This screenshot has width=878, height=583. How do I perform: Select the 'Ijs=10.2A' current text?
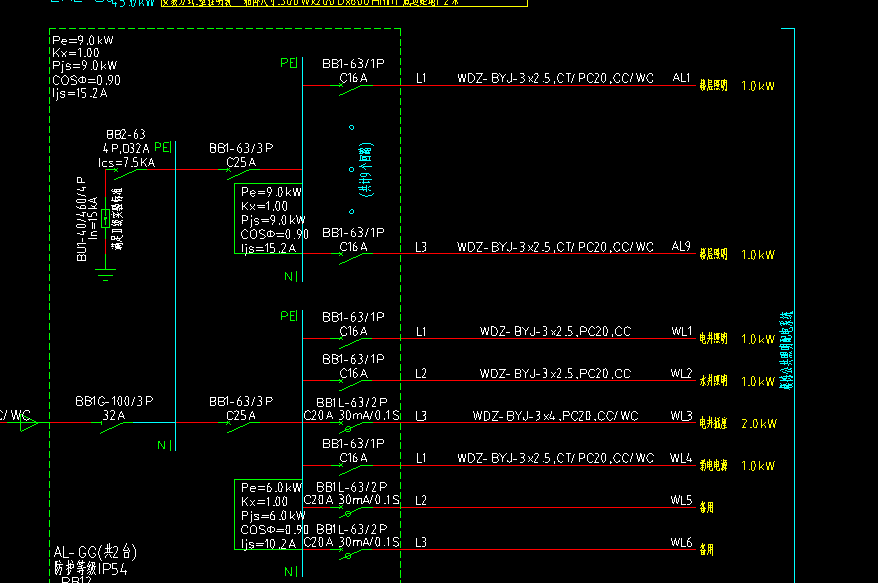pos(268,543)
